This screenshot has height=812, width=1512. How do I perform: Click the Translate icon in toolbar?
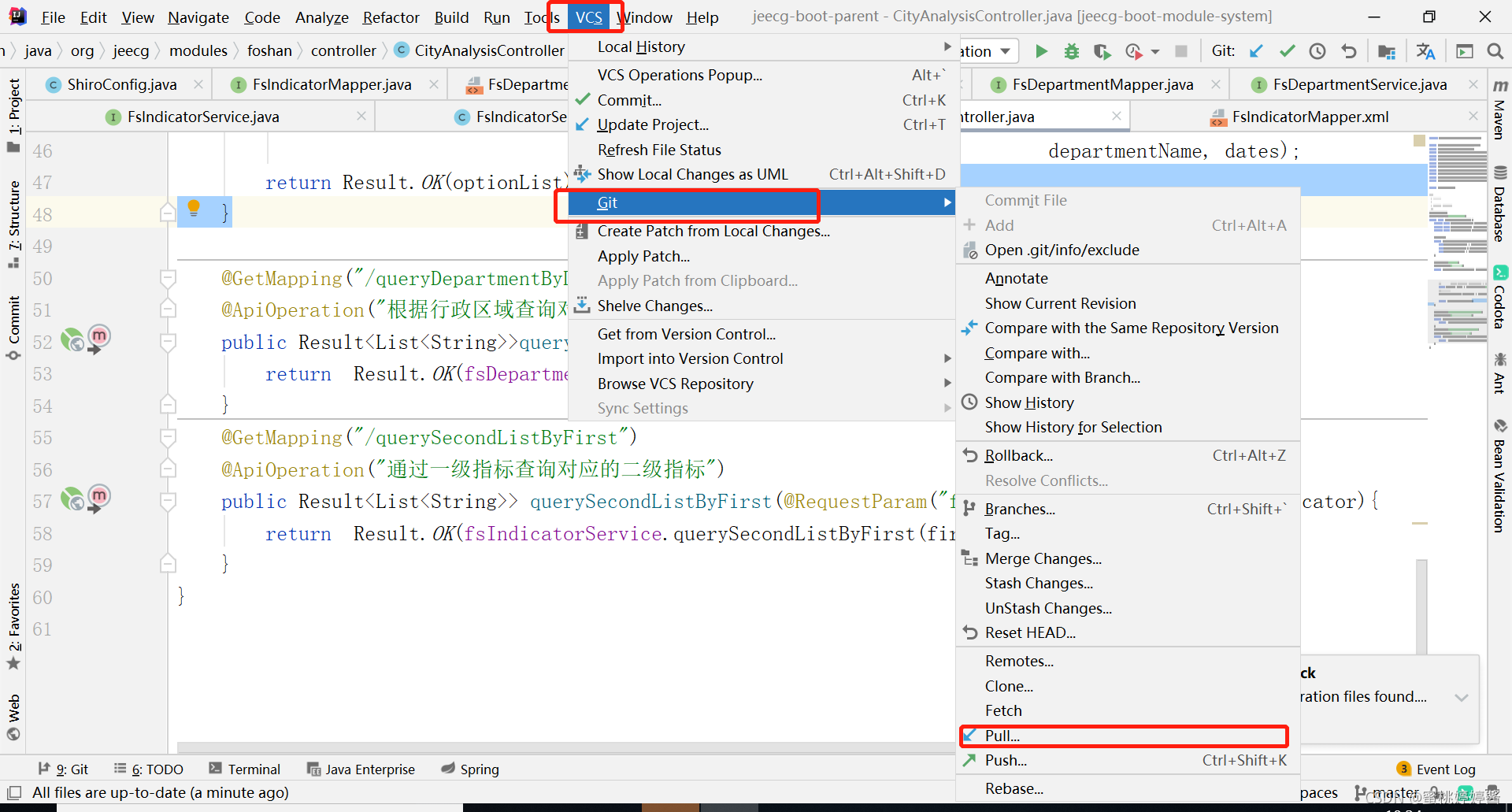[1425, 51]
